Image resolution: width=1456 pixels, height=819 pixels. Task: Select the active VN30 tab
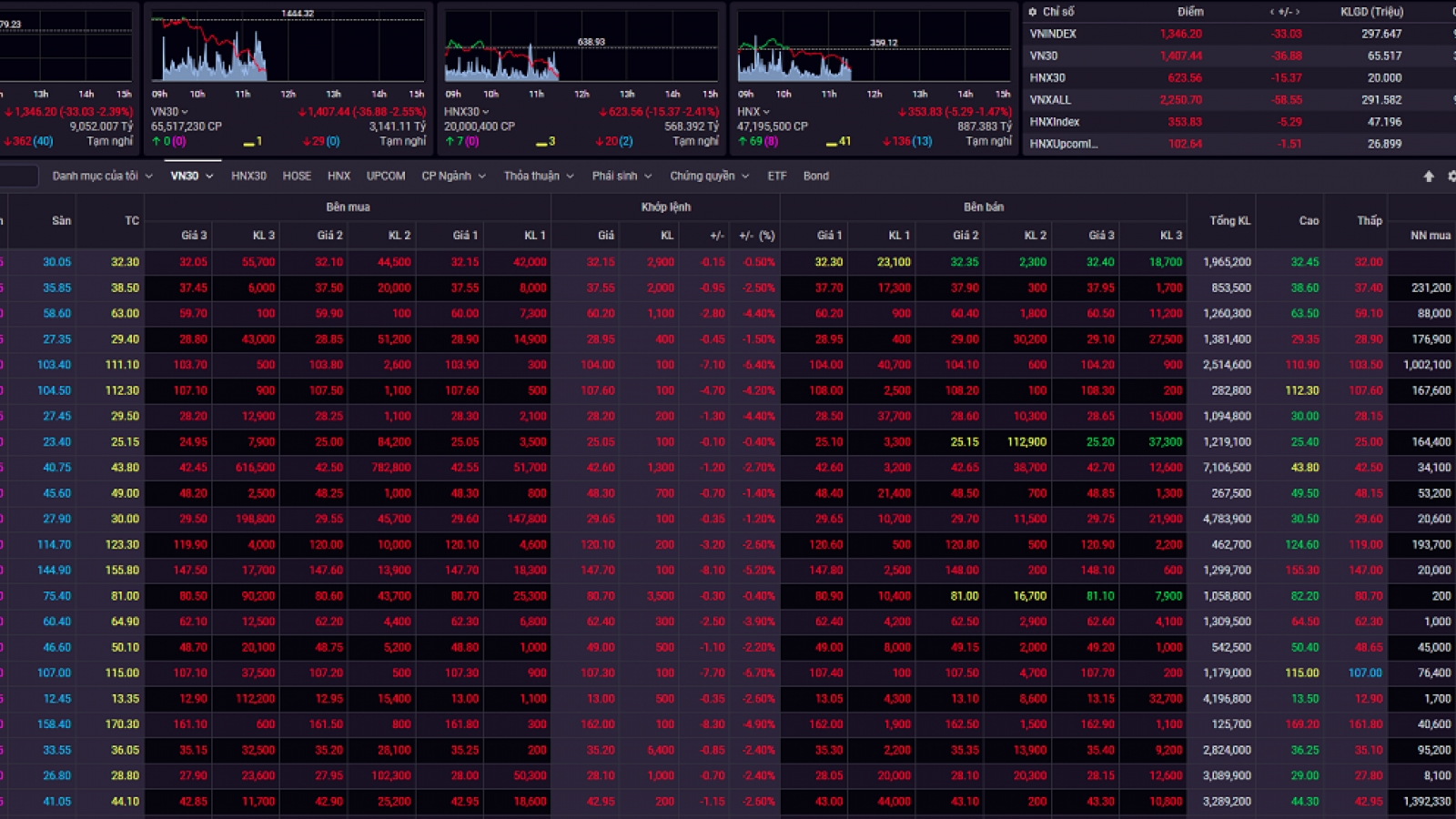point(191,176)
